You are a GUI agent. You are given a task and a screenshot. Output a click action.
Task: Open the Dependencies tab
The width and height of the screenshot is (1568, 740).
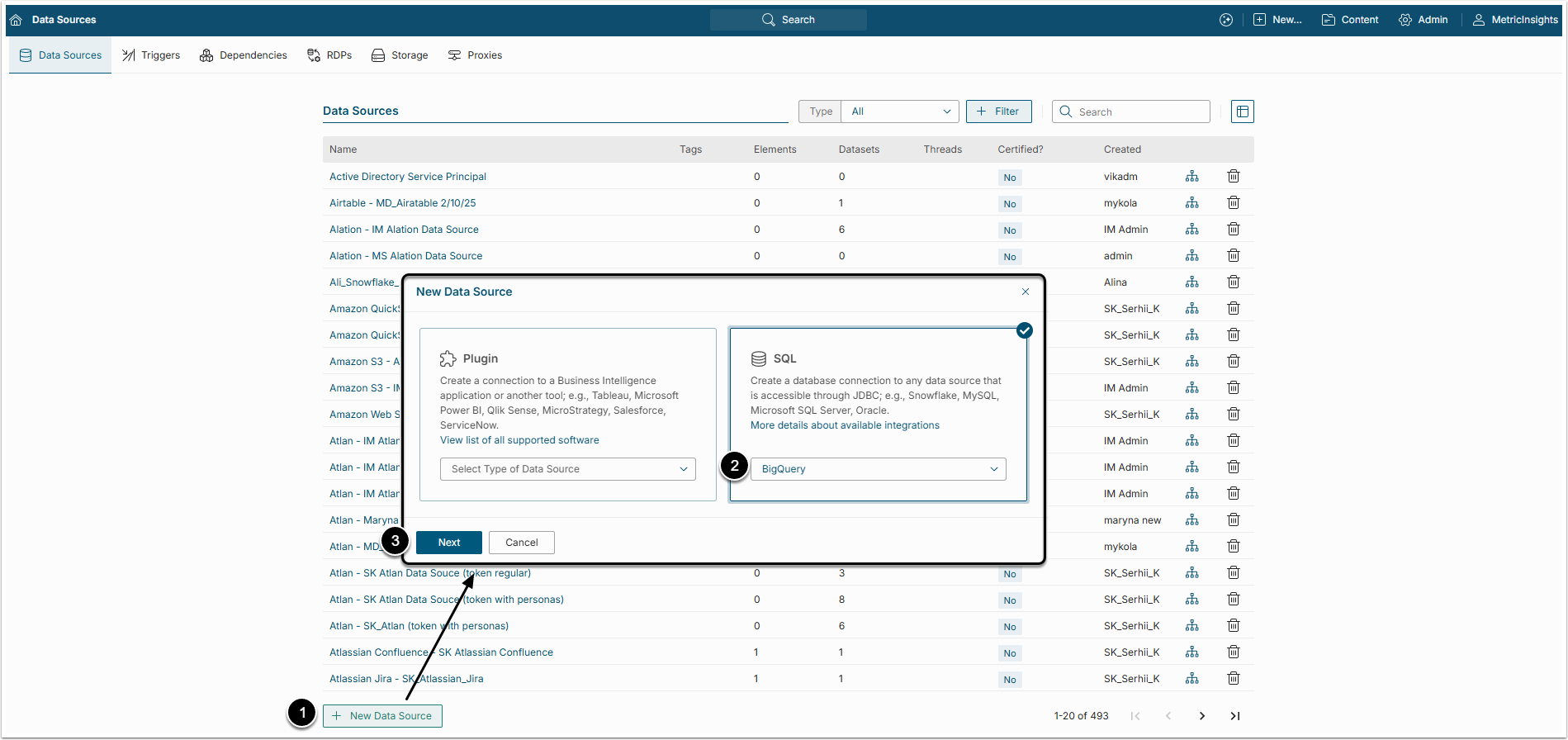[x=244, y=55]
